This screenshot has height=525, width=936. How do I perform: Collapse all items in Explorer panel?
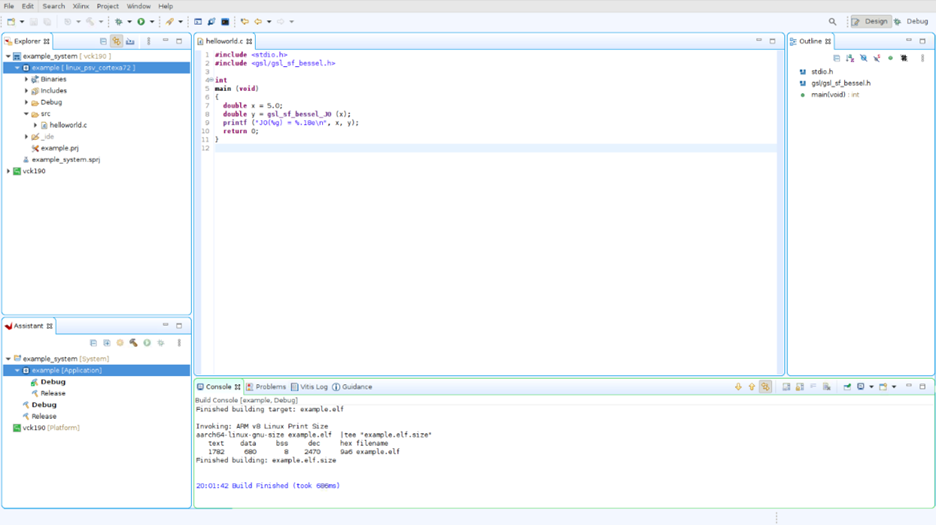103,41
